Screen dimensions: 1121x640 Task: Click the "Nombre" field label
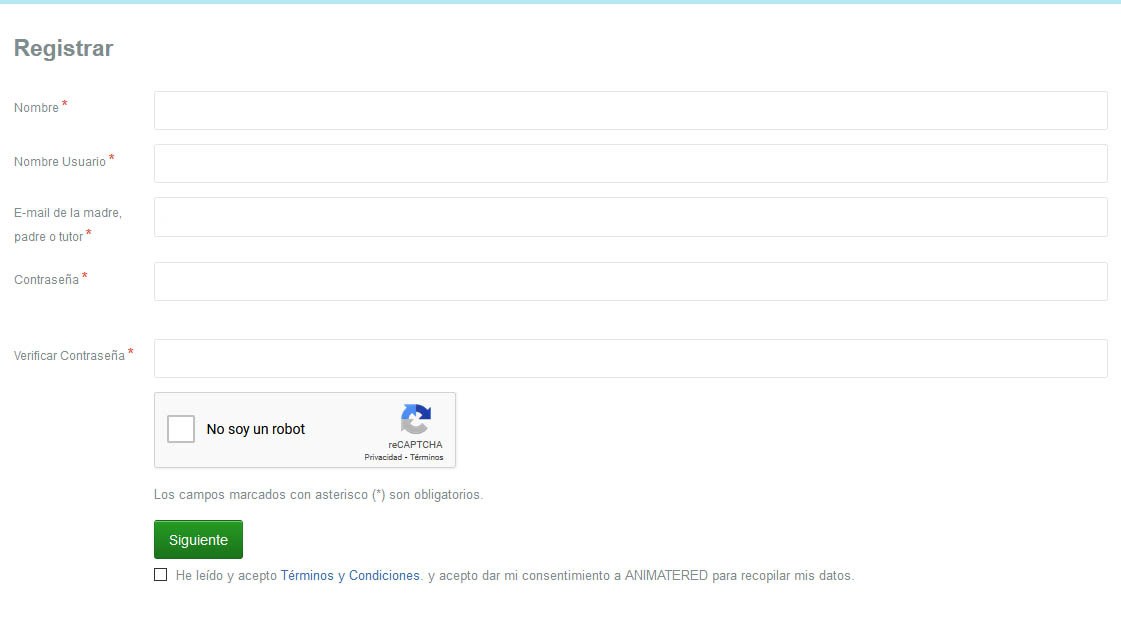pos(37,108)
